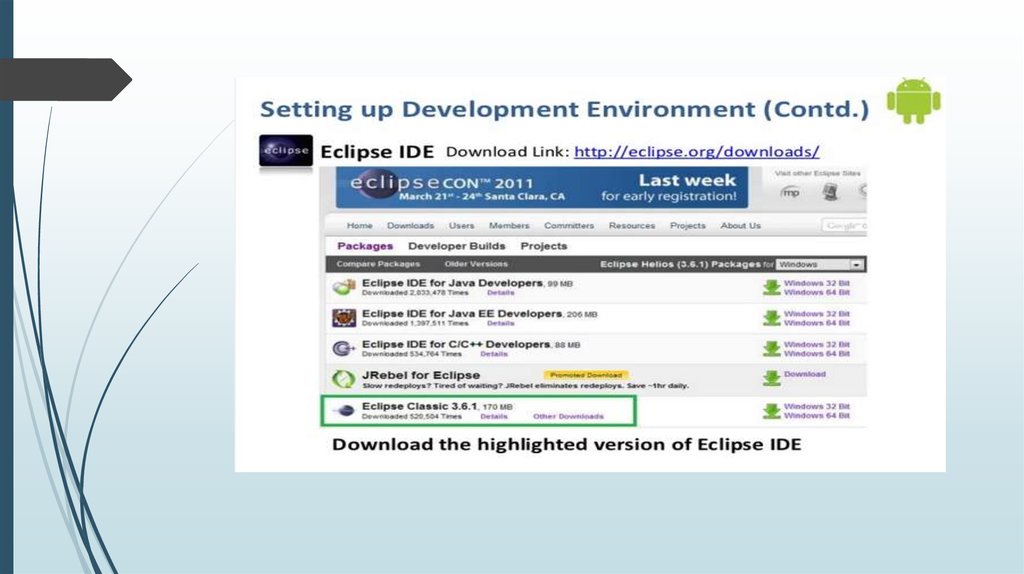Open the Resources navigation item

632,225
